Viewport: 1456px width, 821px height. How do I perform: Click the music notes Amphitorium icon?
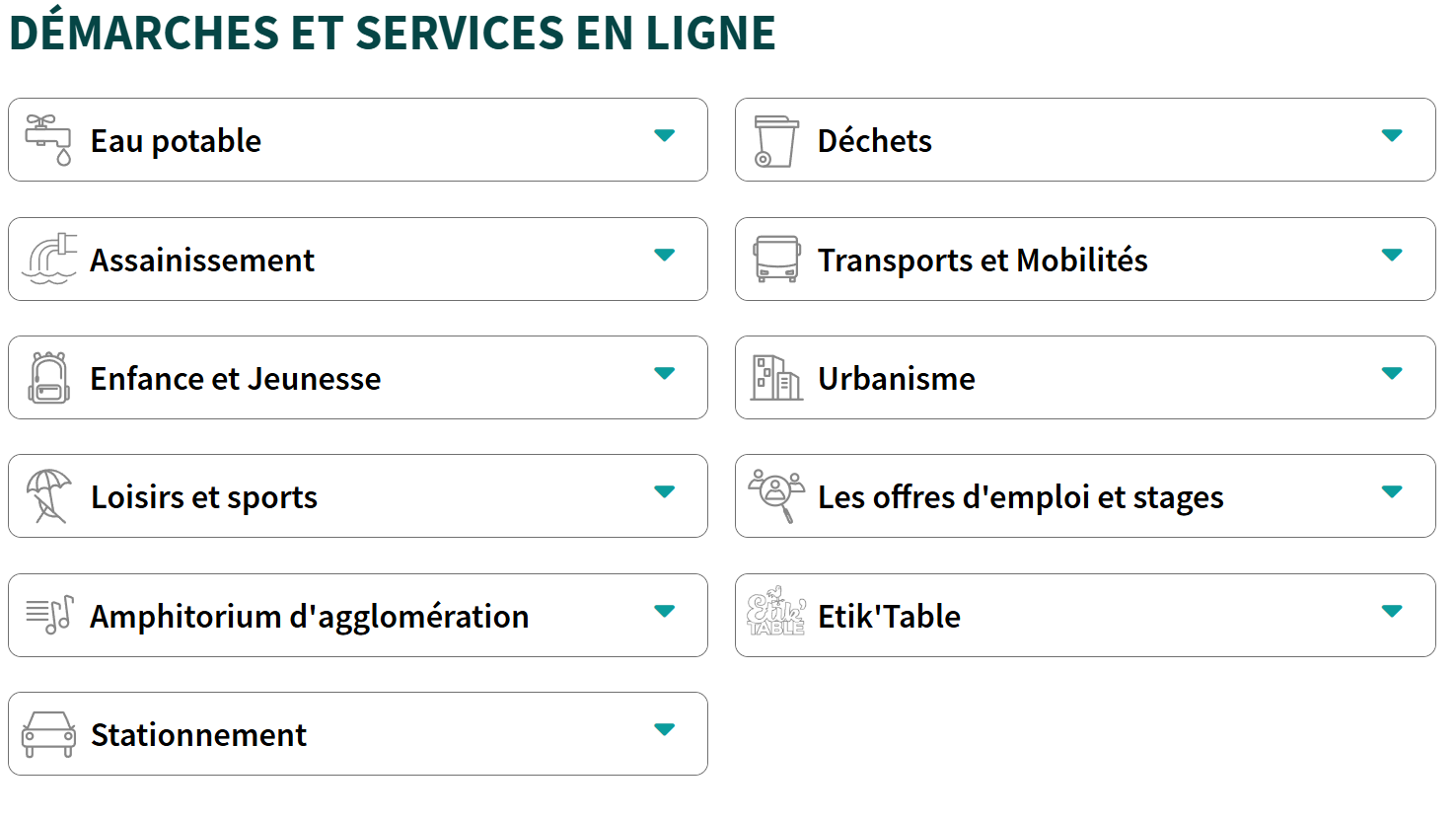pos(49,615)
